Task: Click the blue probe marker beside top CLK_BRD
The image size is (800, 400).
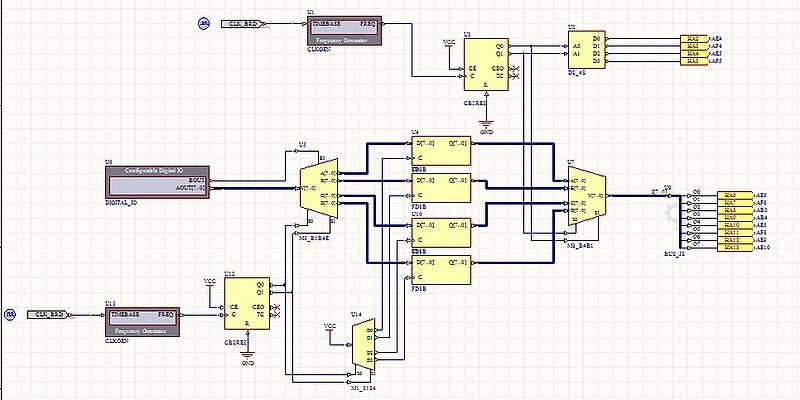Action: [203, 22]
